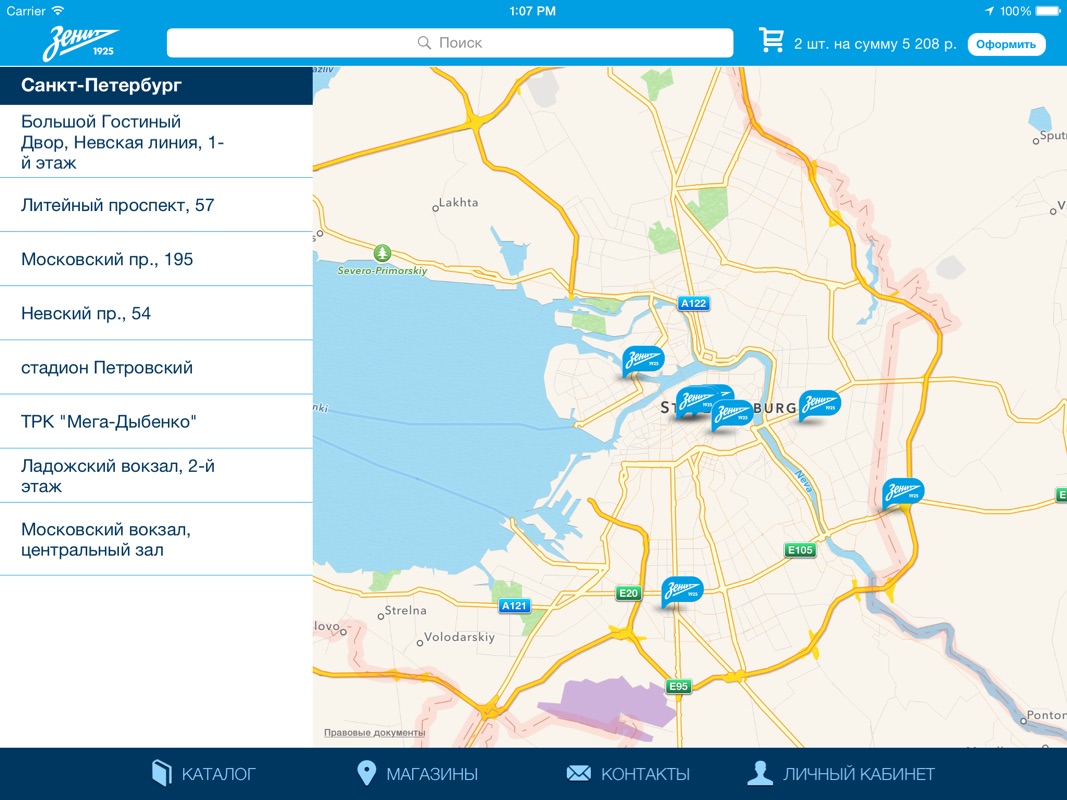
Task: Click the 1:07 PM clock in the status bar
Action: [x=533, y=11]
